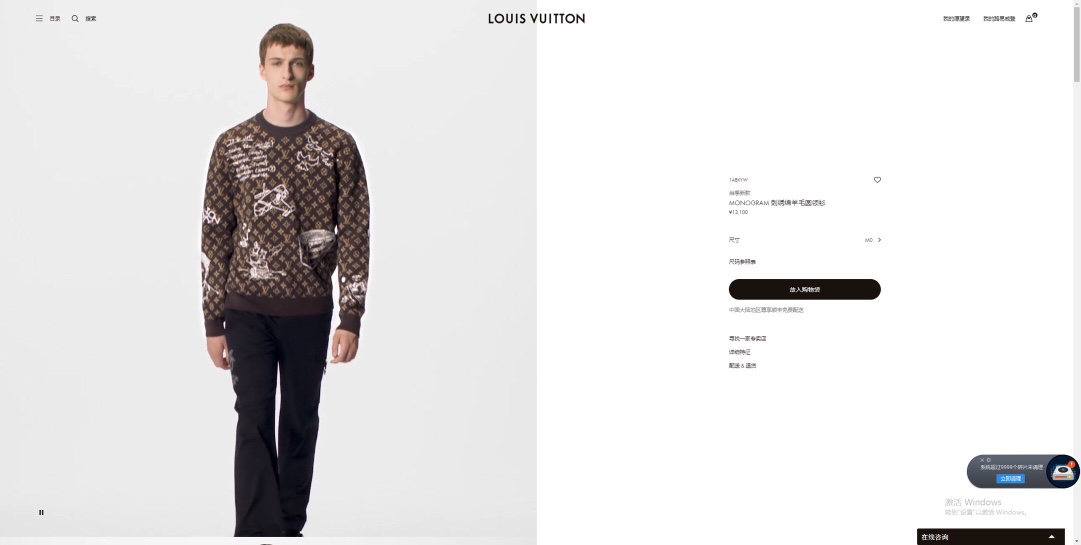This screenshot has height=545, width=1081.
Task: Close the disk cleanup popup
Action: click(982, 460)
